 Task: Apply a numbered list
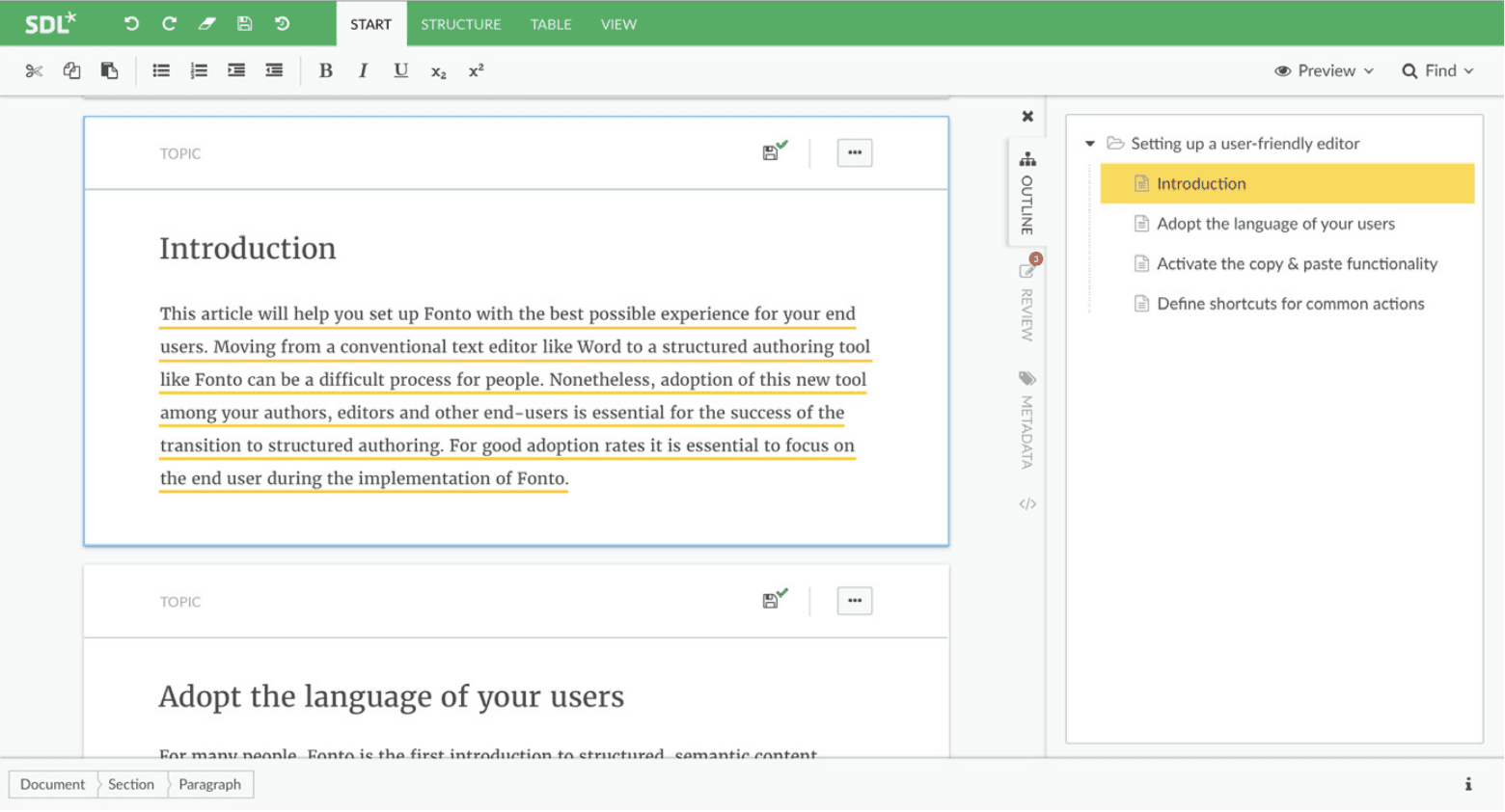[x=198, y=70]
